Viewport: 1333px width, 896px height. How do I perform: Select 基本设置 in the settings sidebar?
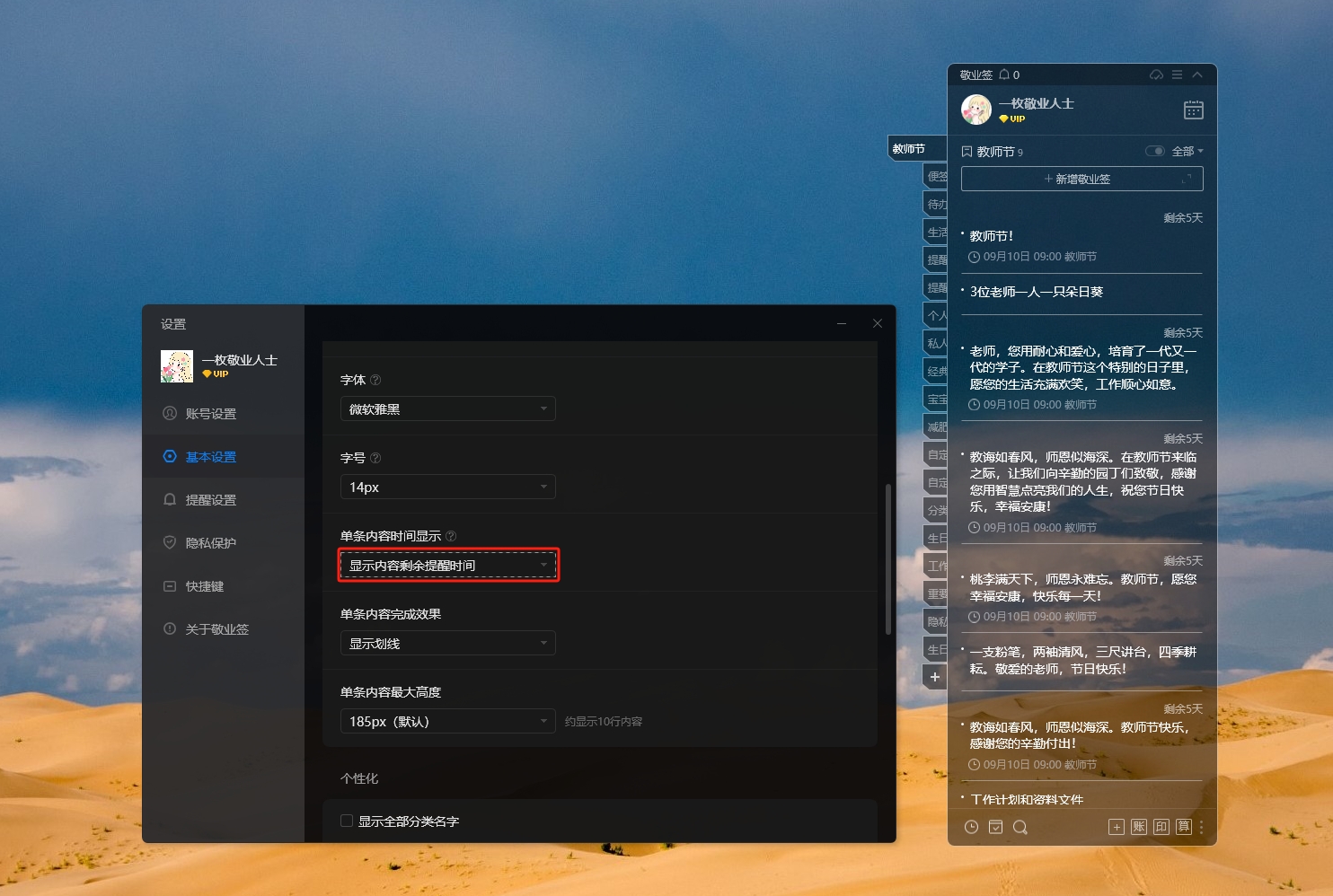224,457
